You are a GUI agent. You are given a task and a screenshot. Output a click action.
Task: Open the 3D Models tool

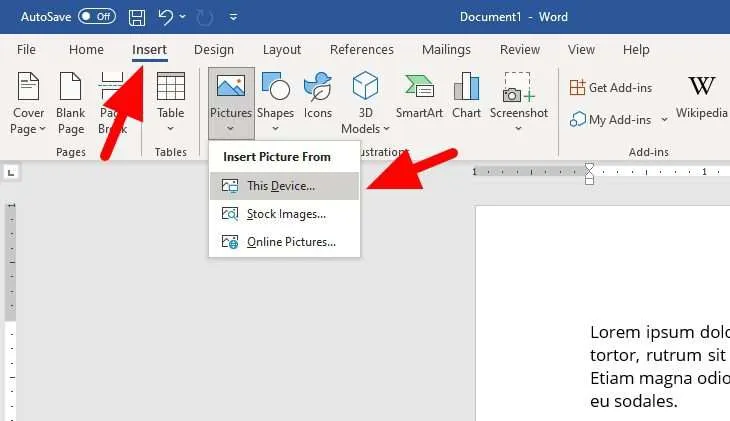pos(365,103)
